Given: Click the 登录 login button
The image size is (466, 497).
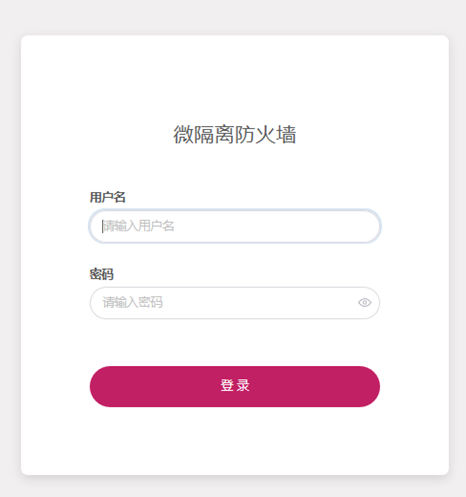Looking at the screenshot, I should tap(235, 386).
